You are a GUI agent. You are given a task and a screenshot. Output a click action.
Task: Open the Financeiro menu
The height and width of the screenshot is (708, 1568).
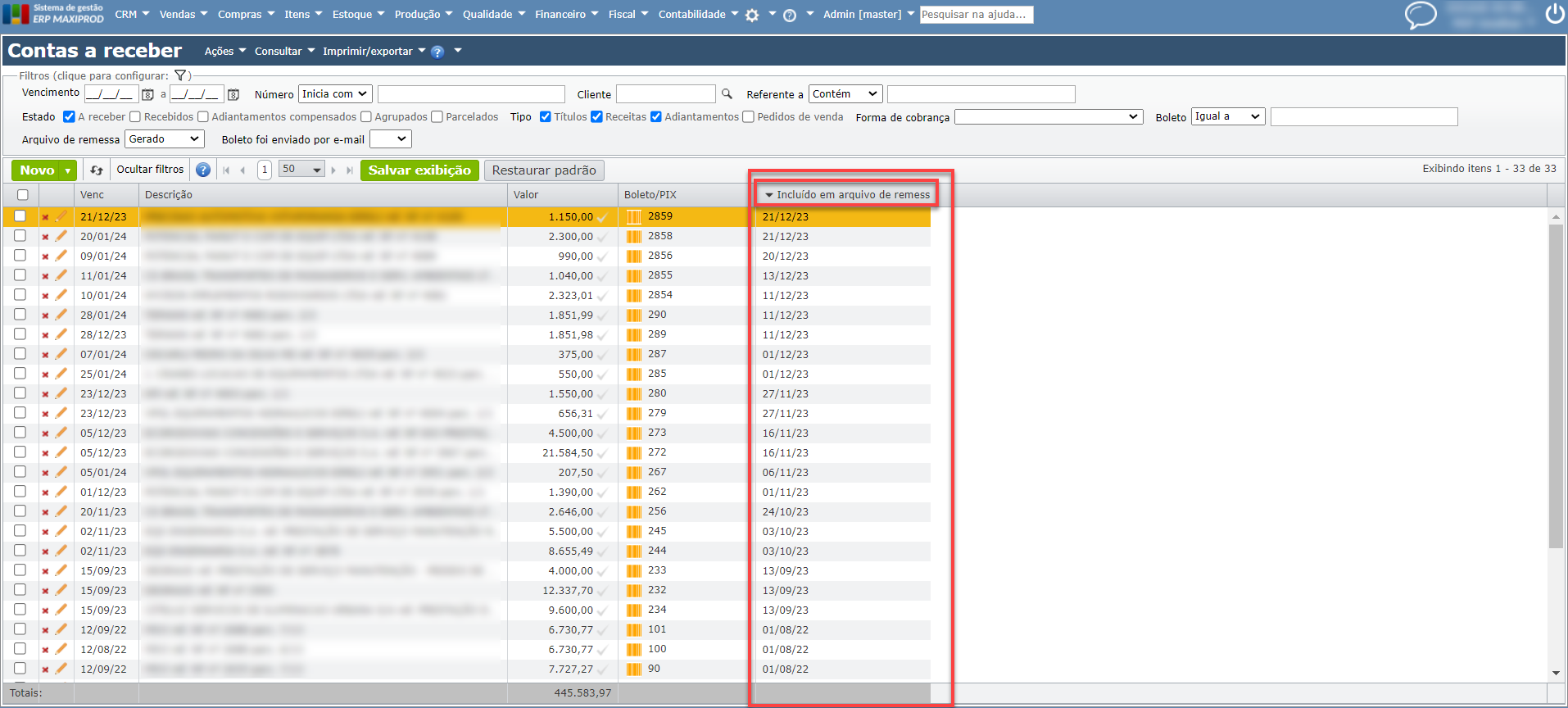[566, 15]
